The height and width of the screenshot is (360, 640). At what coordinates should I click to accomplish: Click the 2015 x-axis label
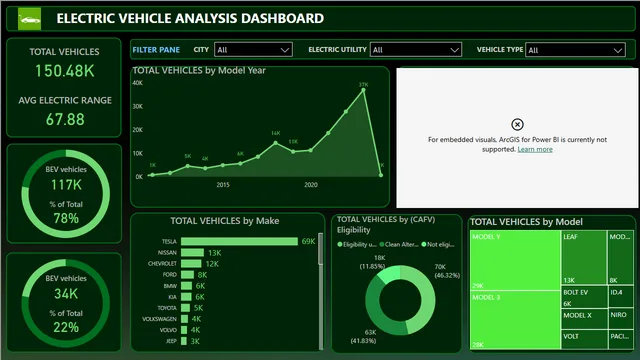point(223,185)
